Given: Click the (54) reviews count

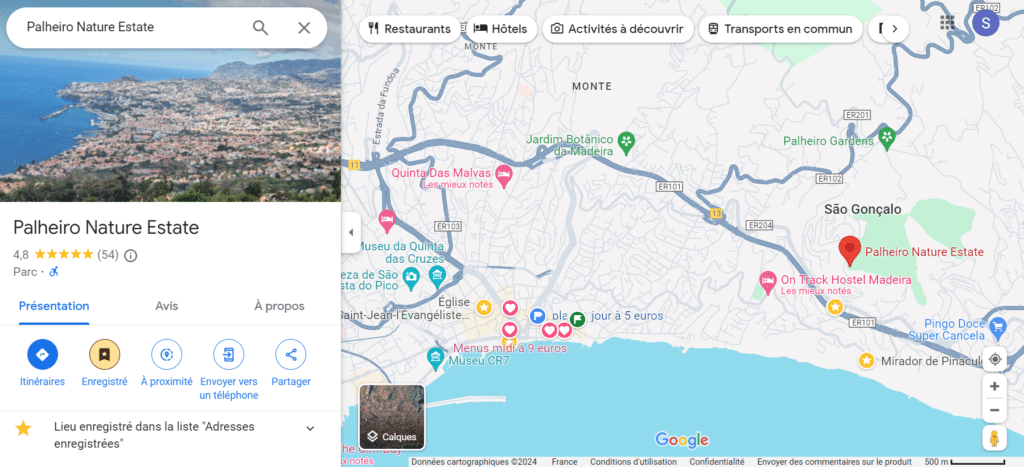Looking at the screenshot, I should click(x=108, y=255).
